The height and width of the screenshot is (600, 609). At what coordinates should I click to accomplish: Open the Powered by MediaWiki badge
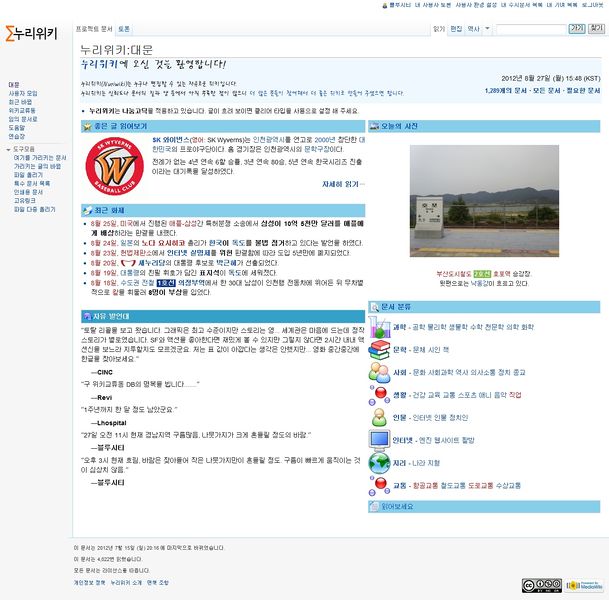tap(585, 586)
